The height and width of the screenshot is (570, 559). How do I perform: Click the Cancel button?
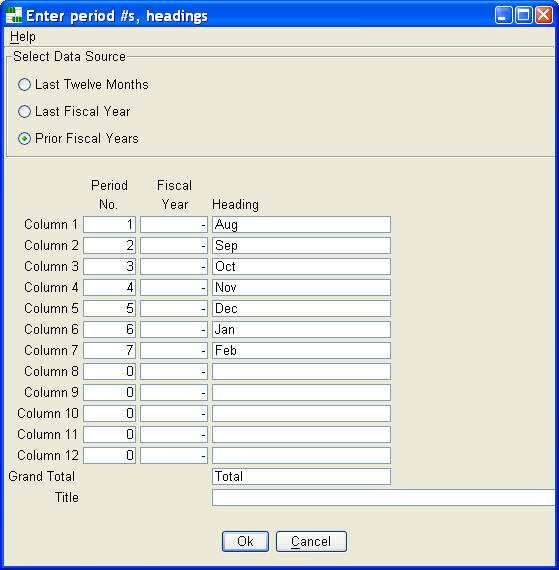tap(311, 541)
